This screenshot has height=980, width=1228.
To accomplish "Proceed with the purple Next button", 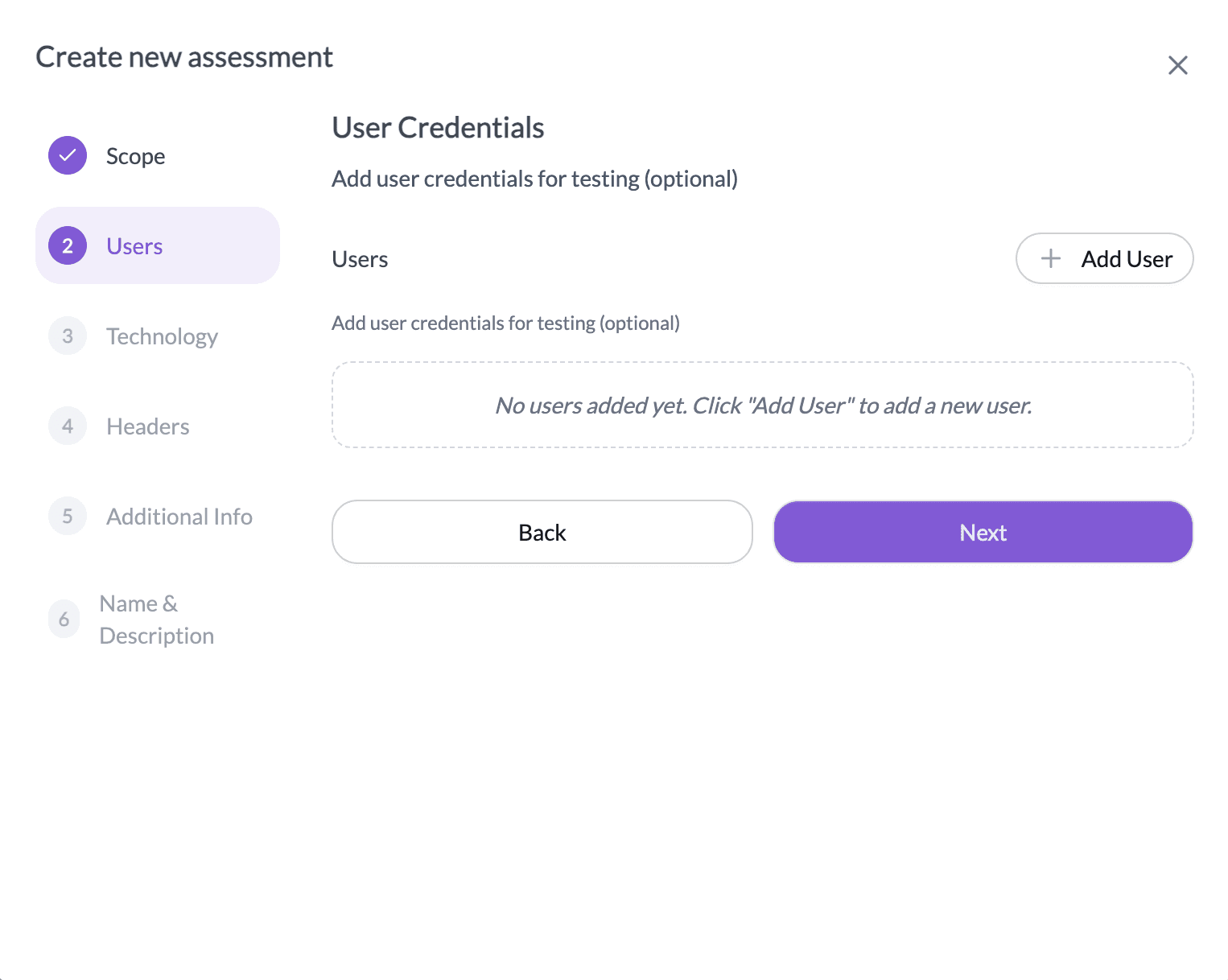I will point(983,532).
